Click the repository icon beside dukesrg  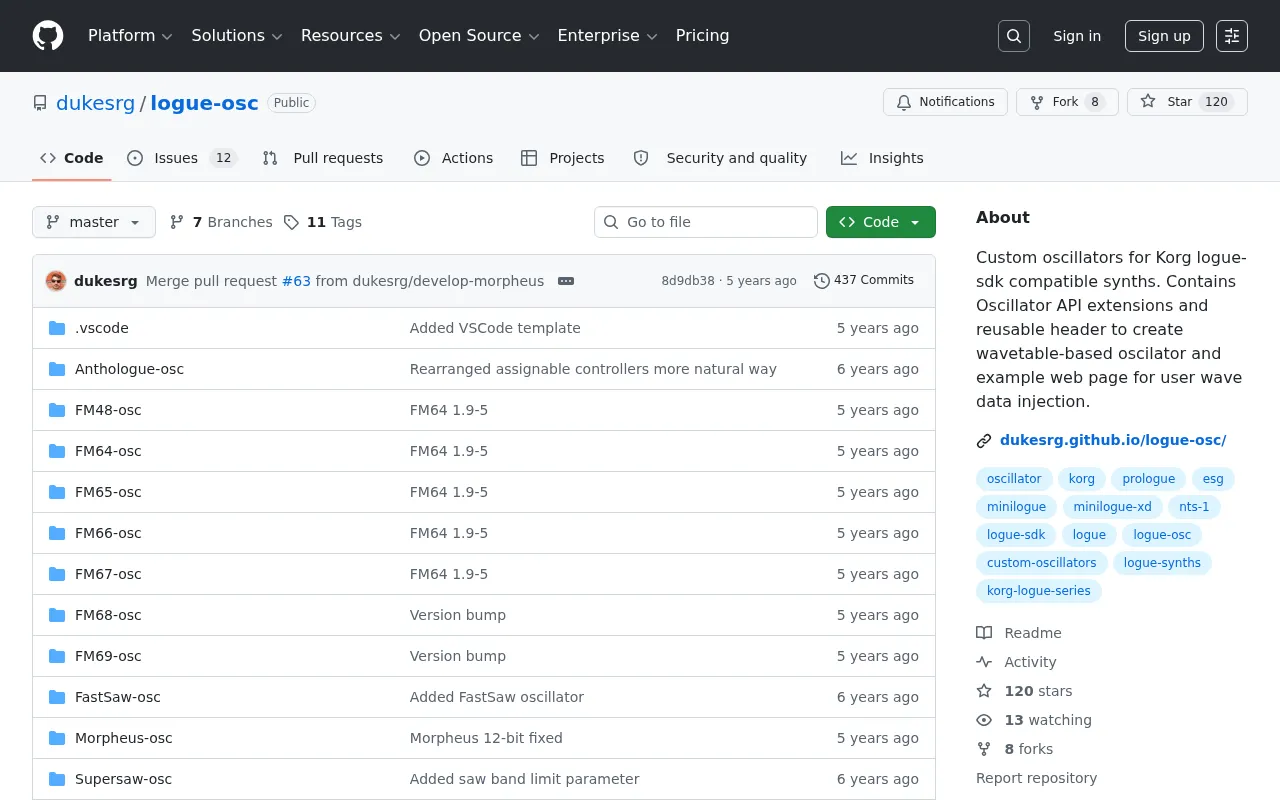pyautogui.click(x=40, y=103)
